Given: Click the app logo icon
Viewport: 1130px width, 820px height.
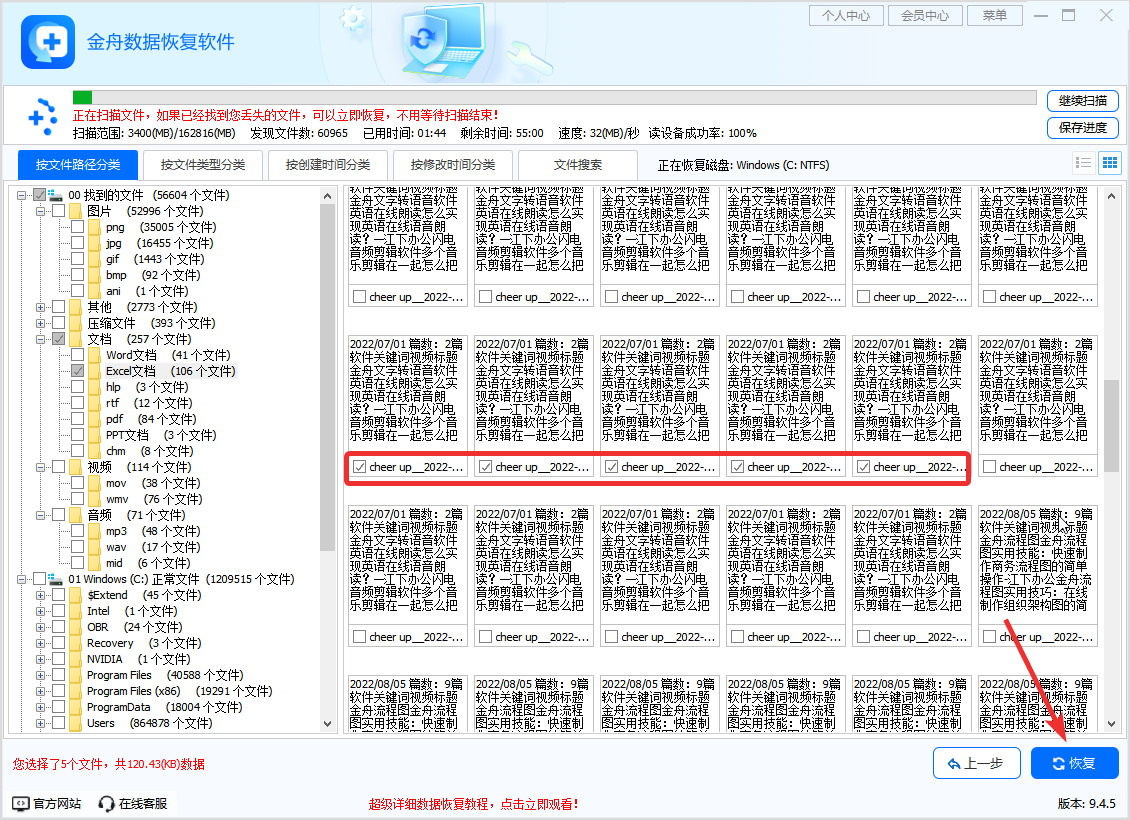Looking at the screenshot, I should click(x=48, y=42).
